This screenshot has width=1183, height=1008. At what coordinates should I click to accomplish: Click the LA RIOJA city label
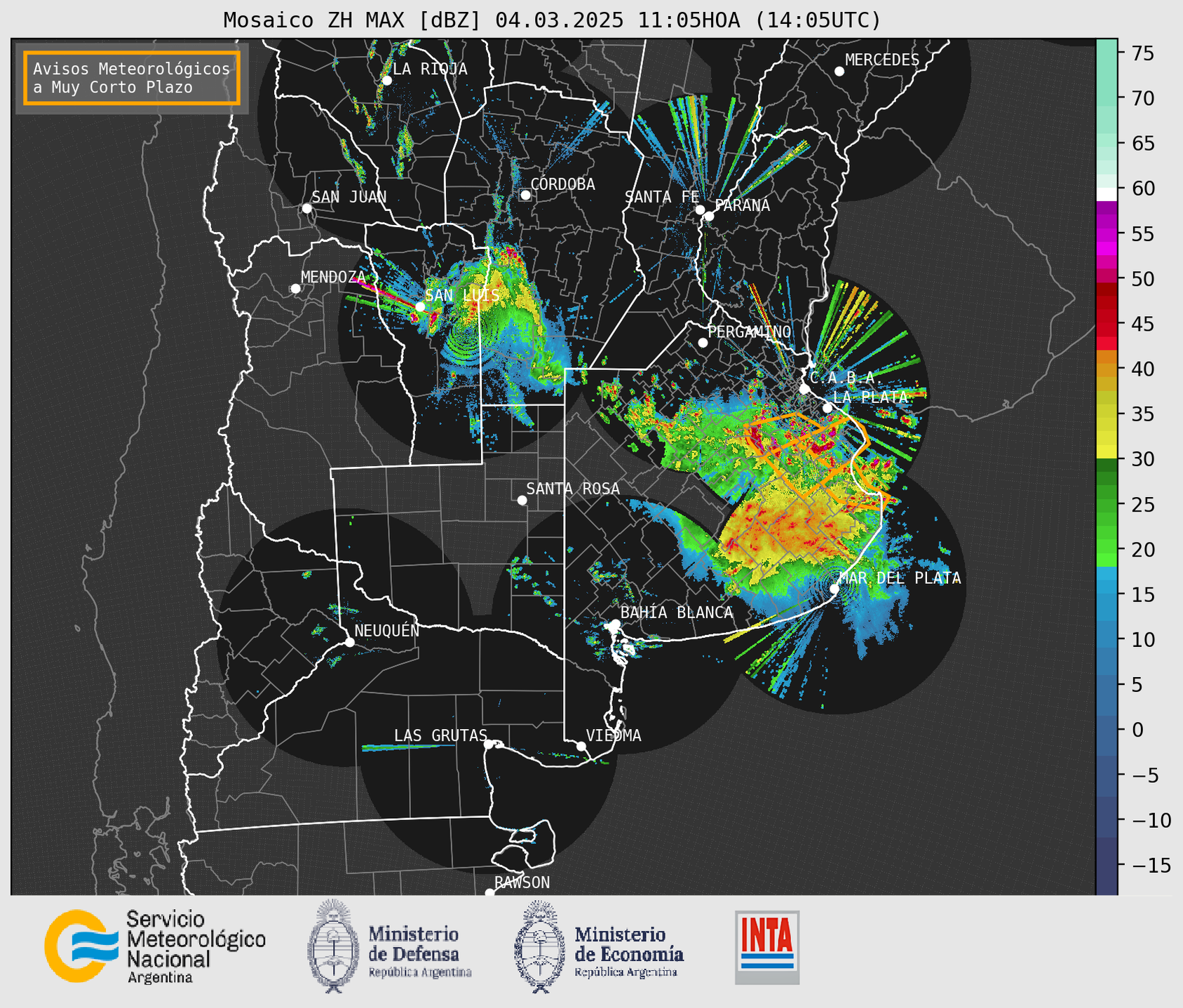430,69
